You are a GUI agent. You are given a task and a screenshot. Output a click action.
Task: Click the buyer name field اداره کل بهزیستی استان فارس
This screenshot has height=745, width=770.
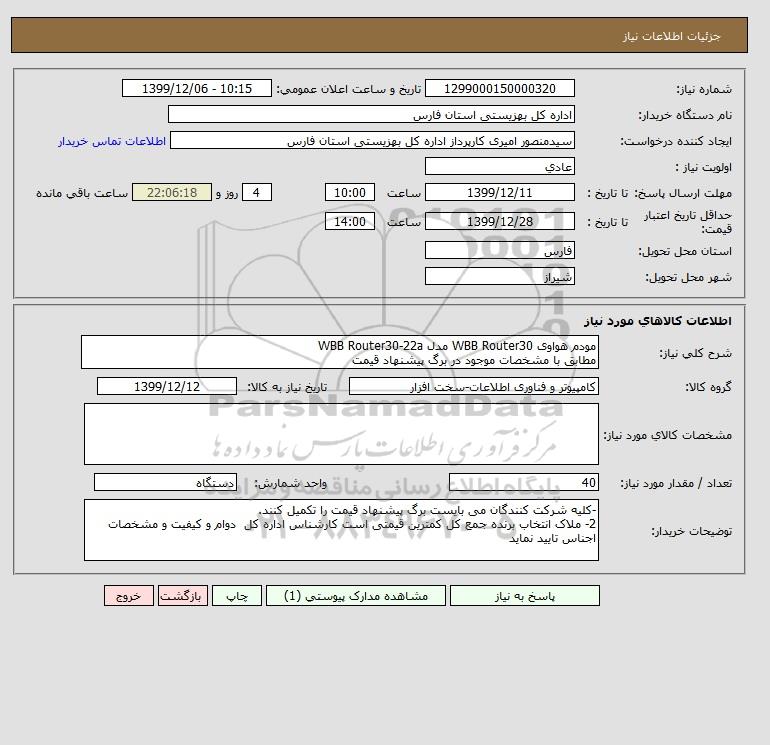click(x=371, y=114)
